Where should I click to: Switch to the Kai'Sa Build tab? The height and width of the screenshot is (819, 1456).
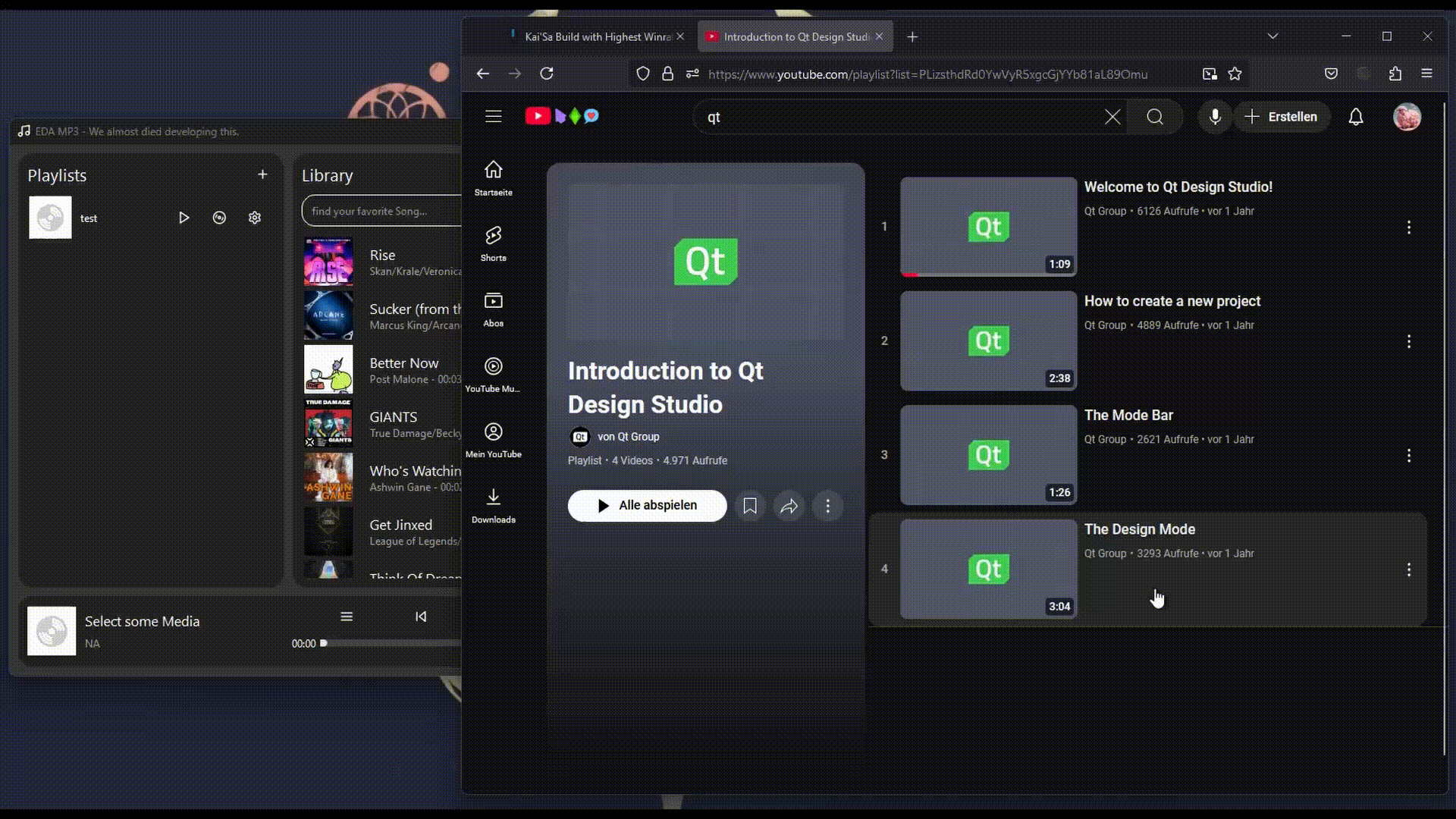pyautogui.click(x=597, y=36)
